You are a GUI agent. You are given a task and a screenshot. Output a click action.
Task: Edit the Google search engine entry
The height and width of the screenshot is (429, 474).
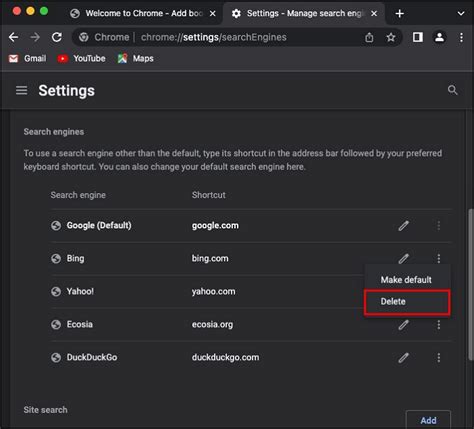tap(403, 226)
